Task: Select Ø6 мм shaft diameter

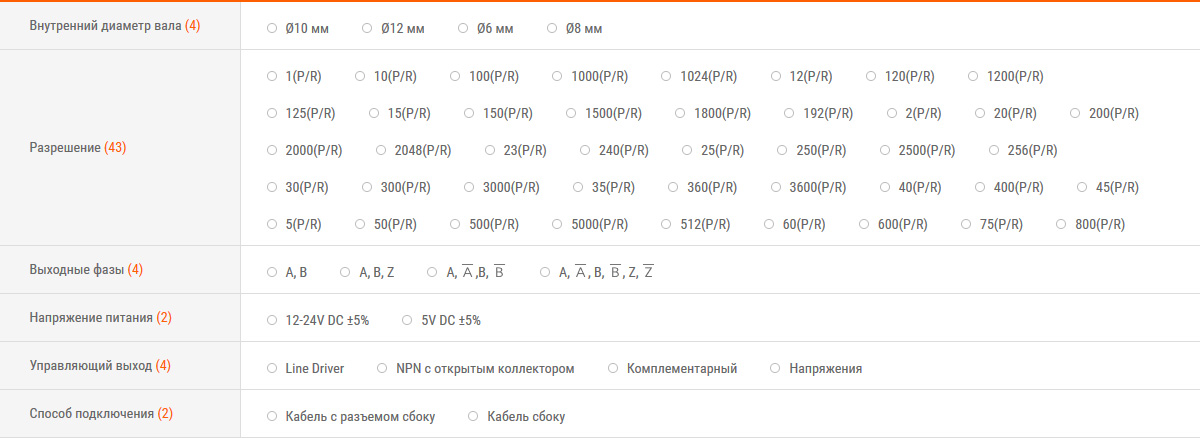Action: 463,28
